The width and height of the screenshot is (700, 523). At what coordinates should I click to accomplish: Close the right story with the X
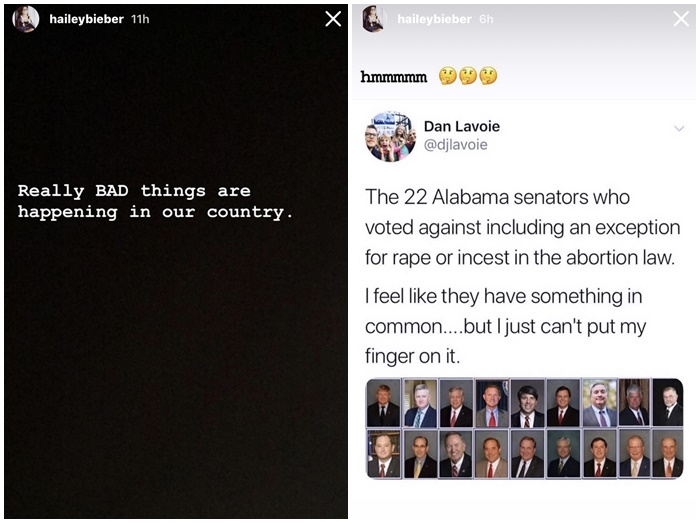pyautogui.click(x=680, y=19)
